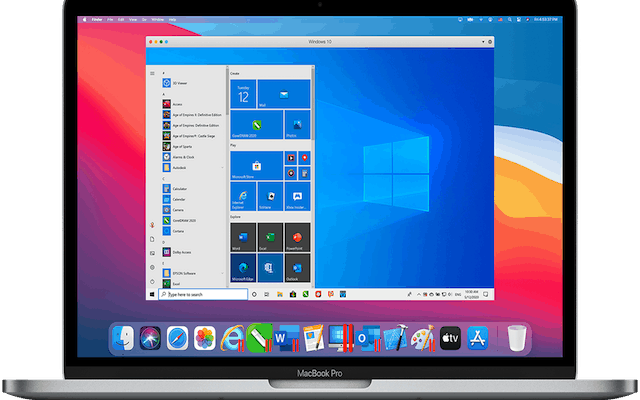This screenshot has height=400, width=640.
Task: Open Apple menu in menu bar
Action: pos(85,20)
